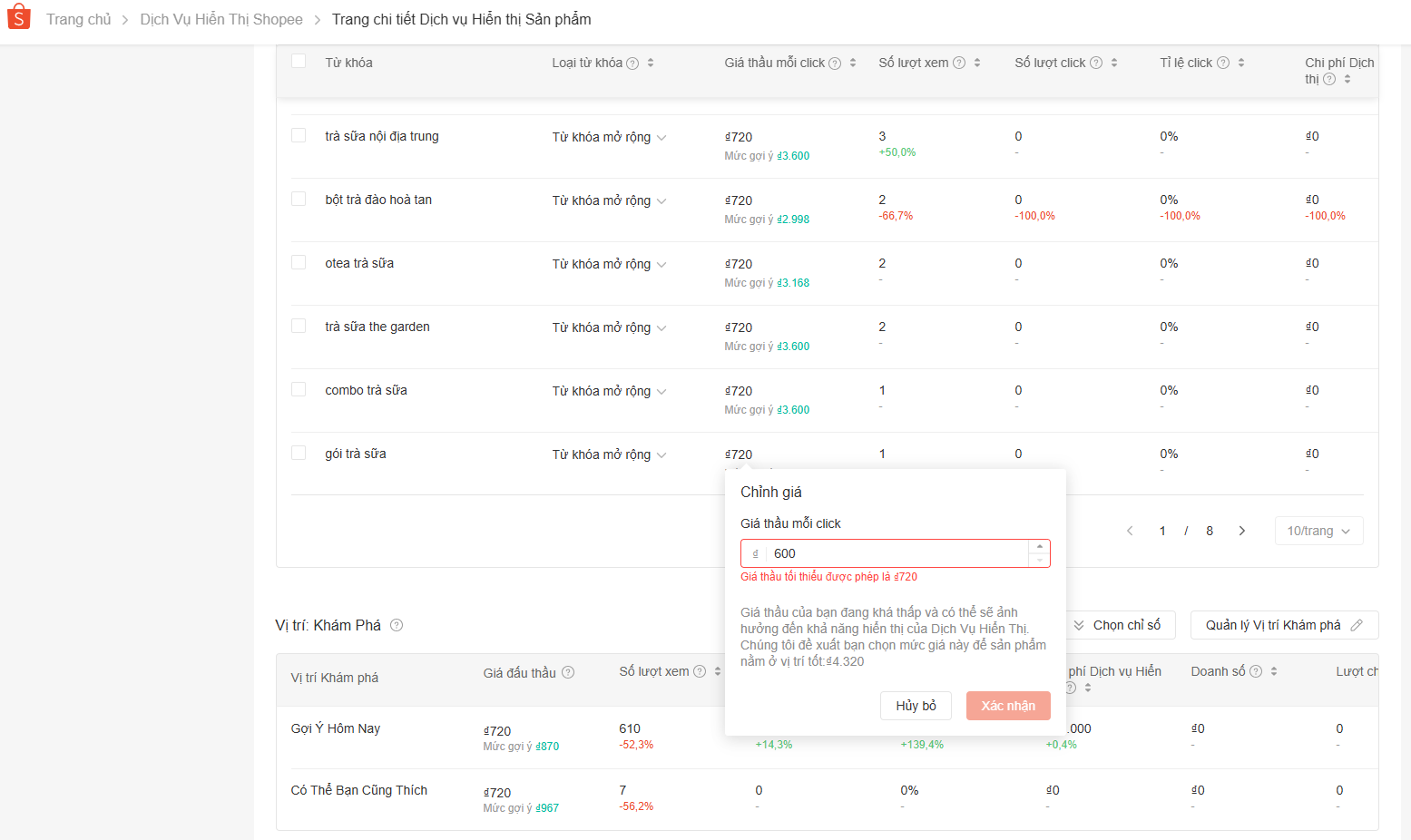
Task: Click Hủy bỏ to cancel bid edit
Action: [916, 706]
